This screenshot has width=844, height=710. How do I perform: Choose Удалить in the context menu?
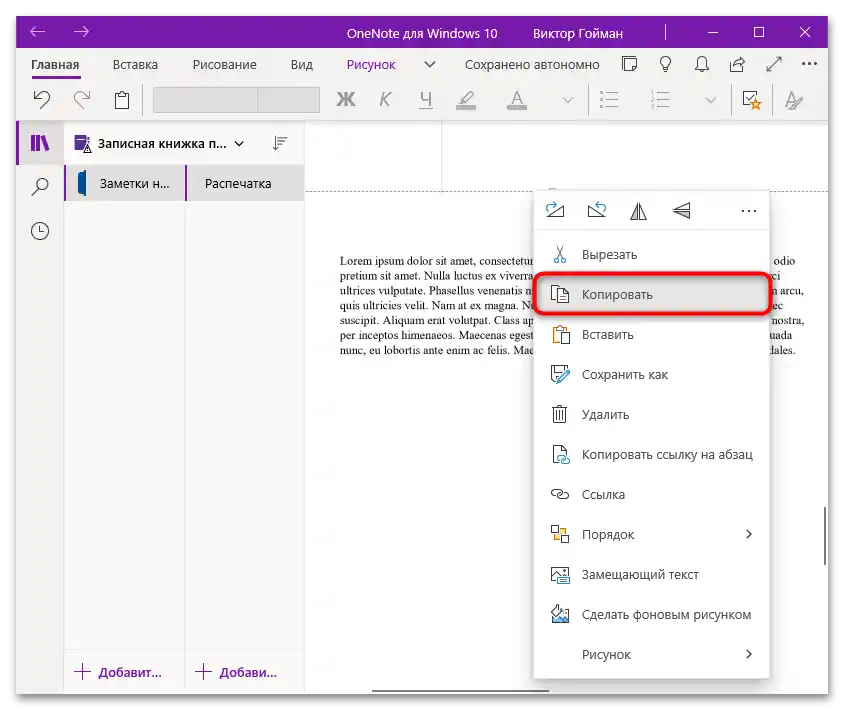tap(651, 414)
